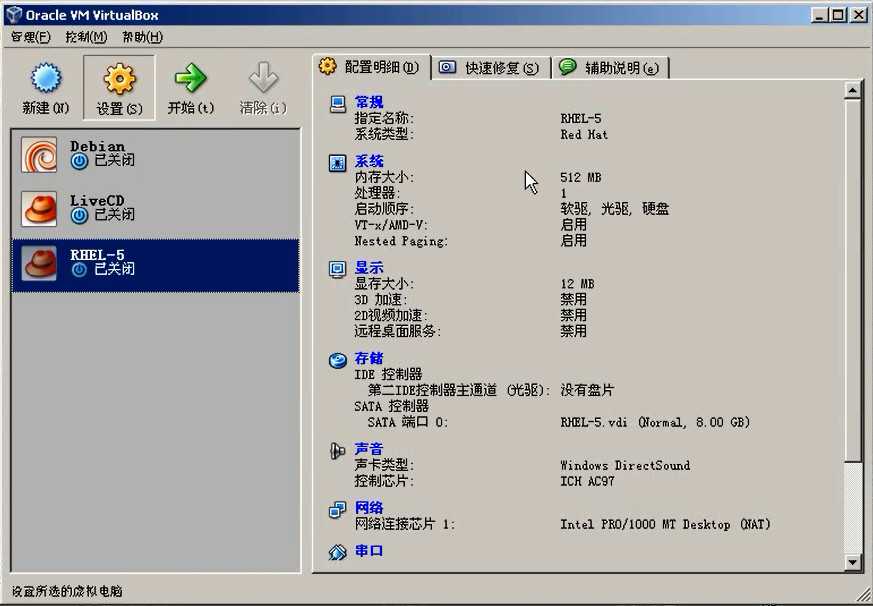
Task: Click the Intel PRO/1000 MT Desktop value
Action: pos(665,525)
